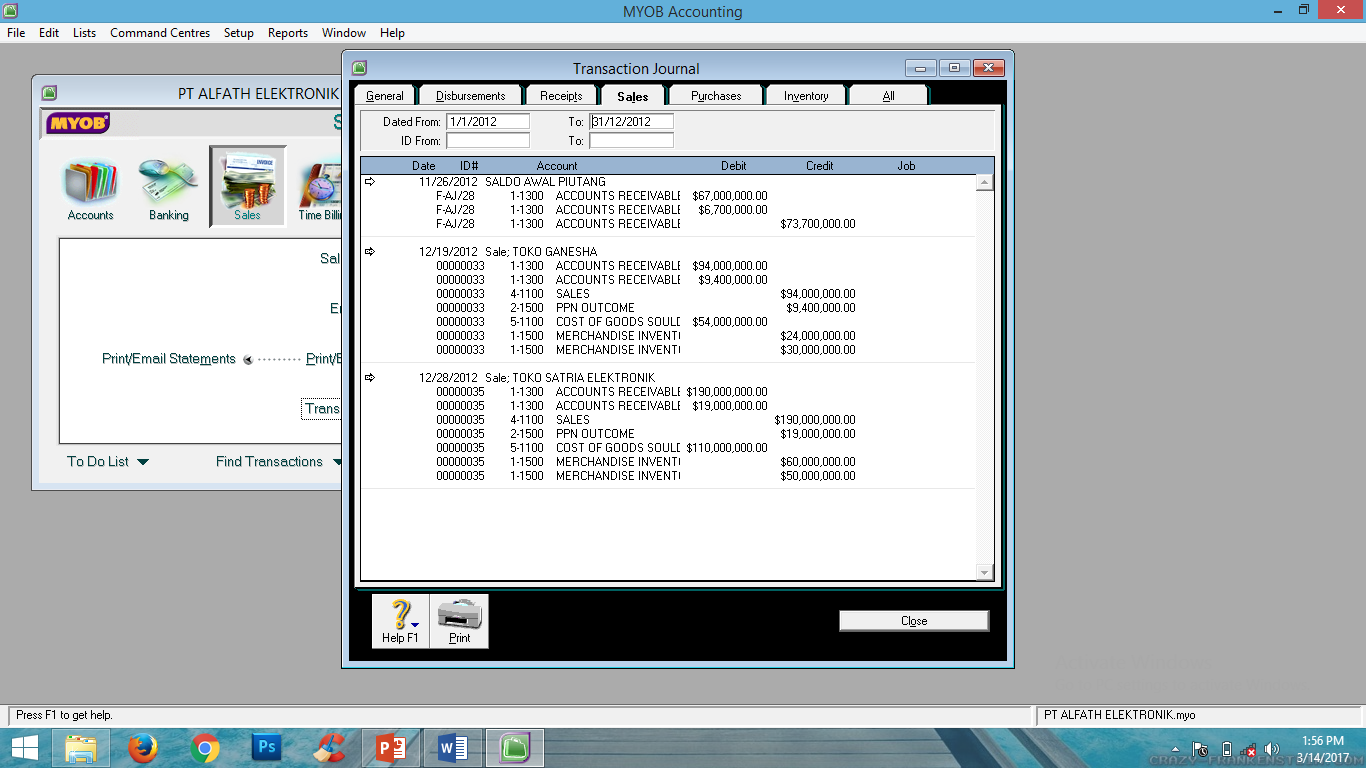Click Transaction Journal window title icon
This screenshot has height=768, width=1366.
[359, 68]
